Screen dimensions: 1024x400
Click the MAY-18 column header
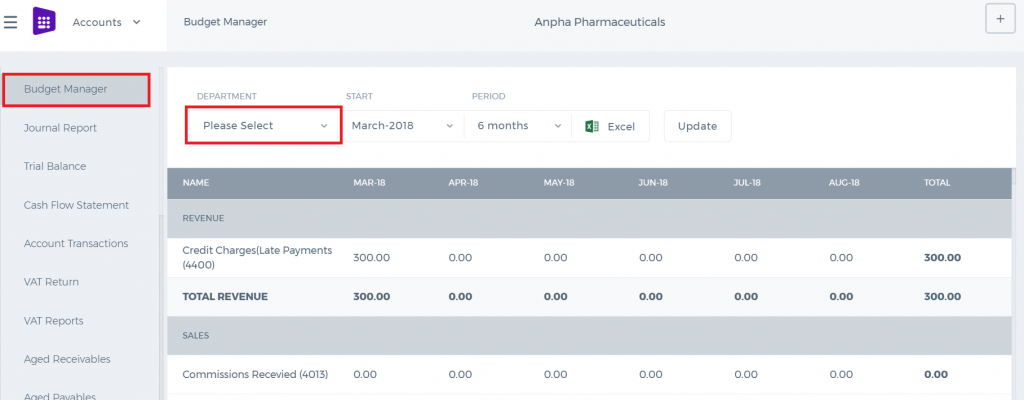tap(559, 183)
